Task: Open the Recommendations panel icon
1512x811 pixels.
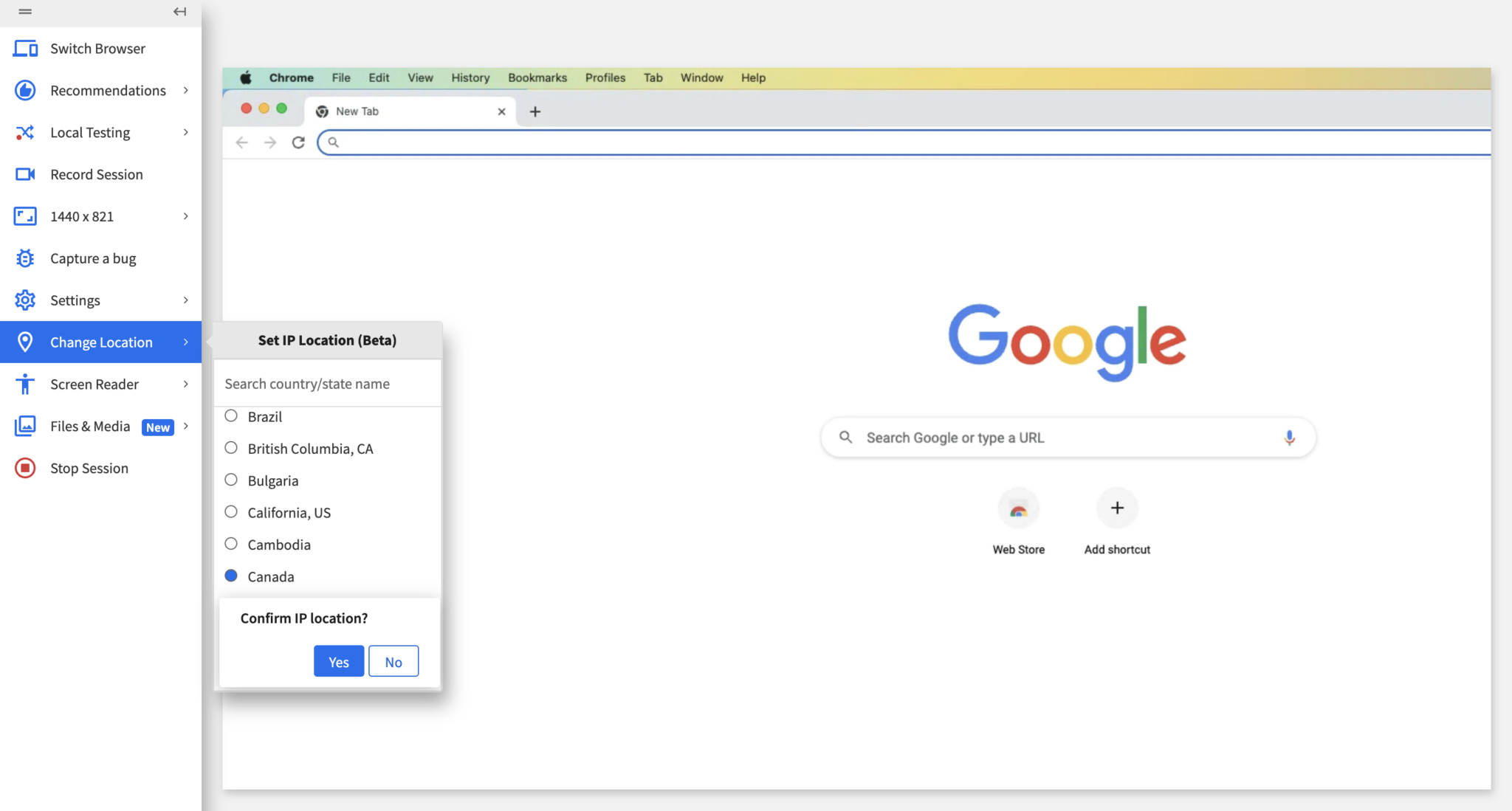Action: coord(25,90)
